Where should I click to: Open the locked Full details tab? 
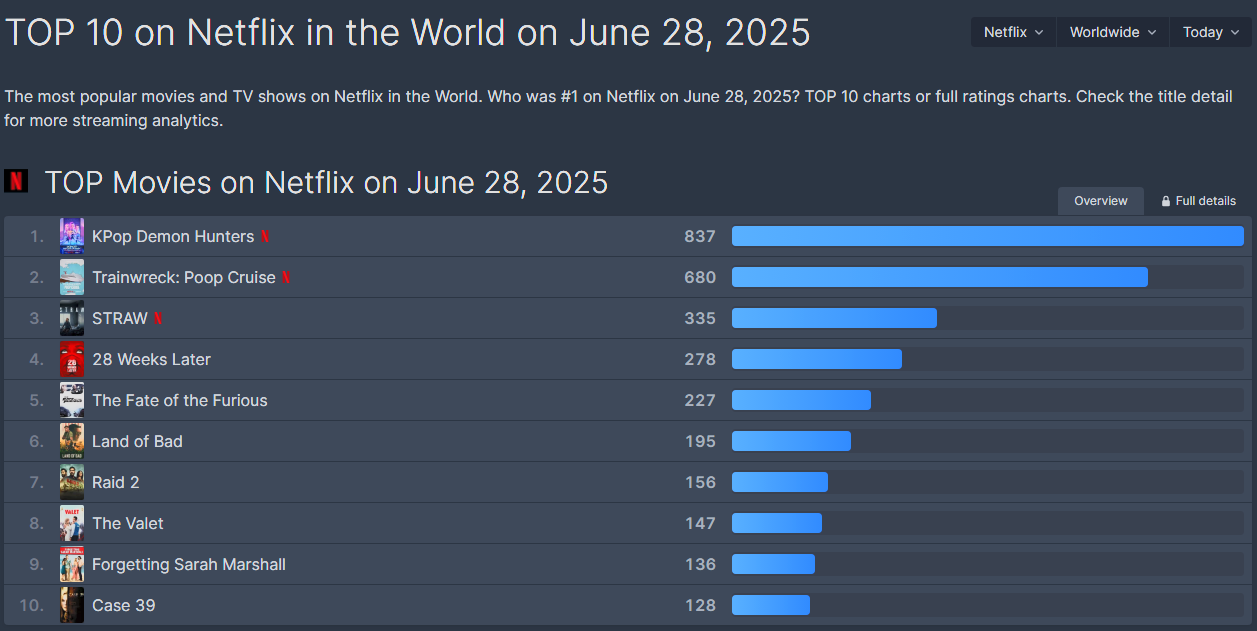pos(1198,201)
